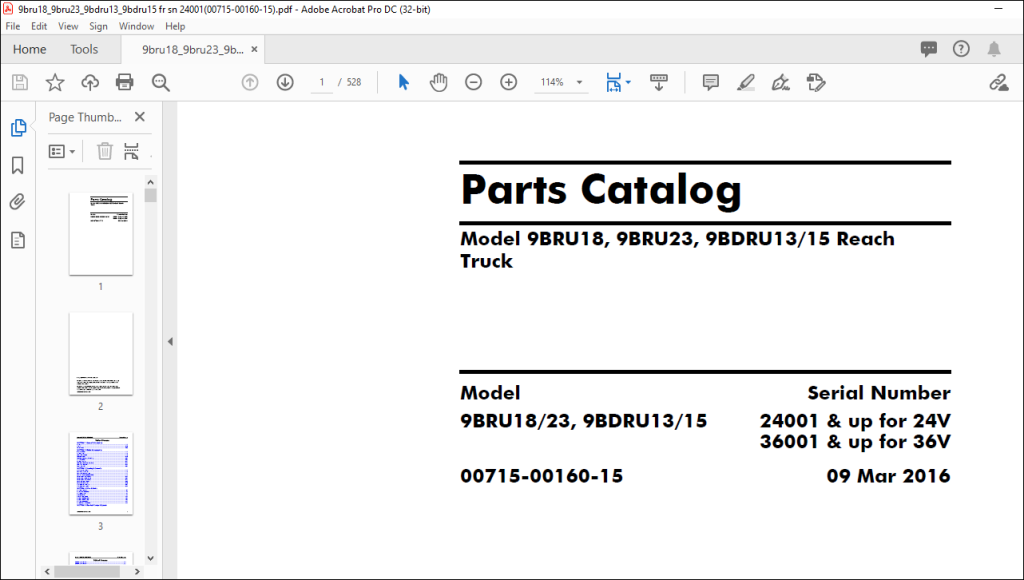Click the '36001 & up for 36V' text

pos(855,442)
